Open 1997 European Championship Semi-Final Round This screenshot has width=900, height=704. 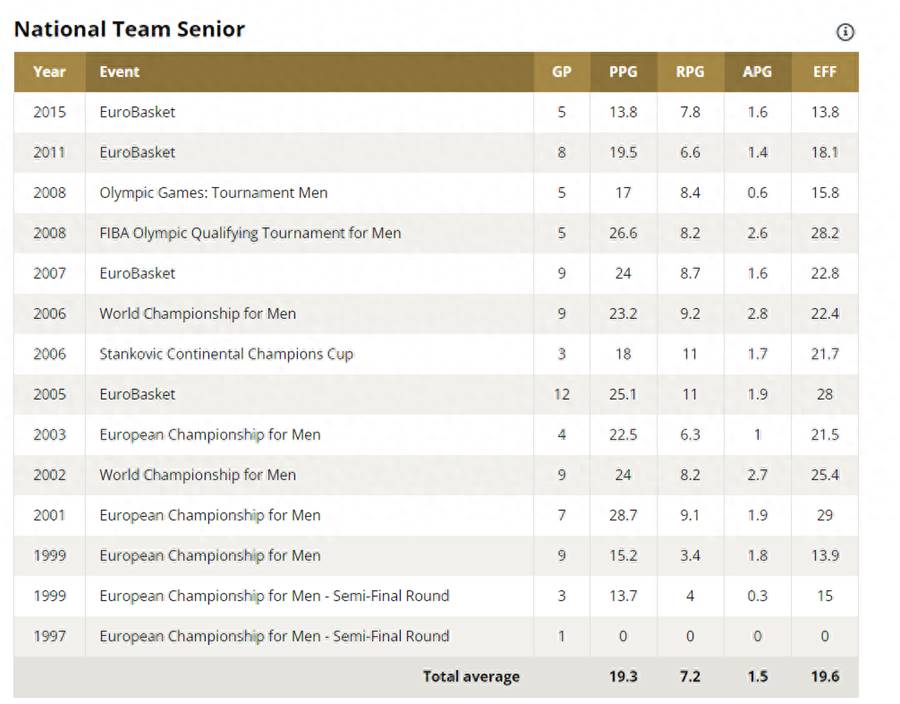[274, 636]
